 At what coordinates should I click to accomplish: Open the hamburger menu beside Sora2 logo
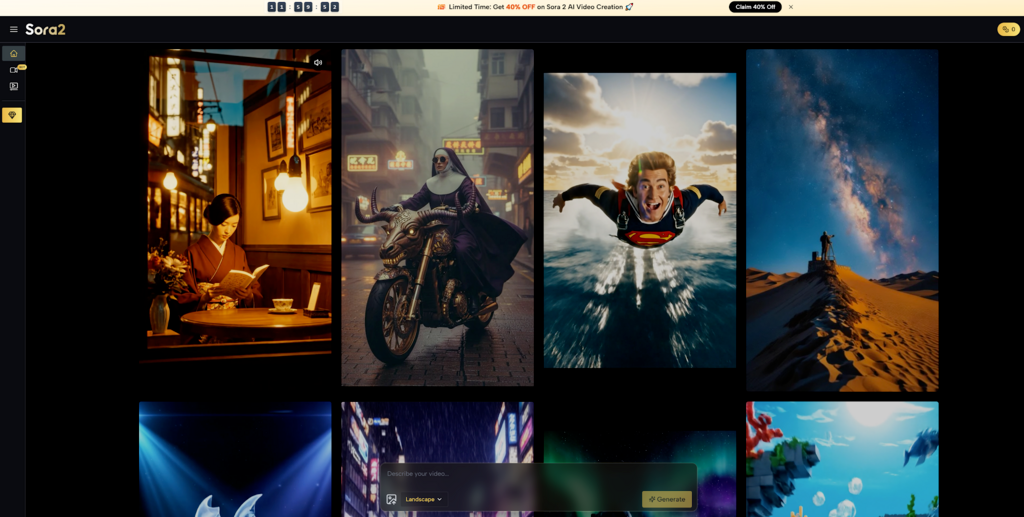(14, 30)
